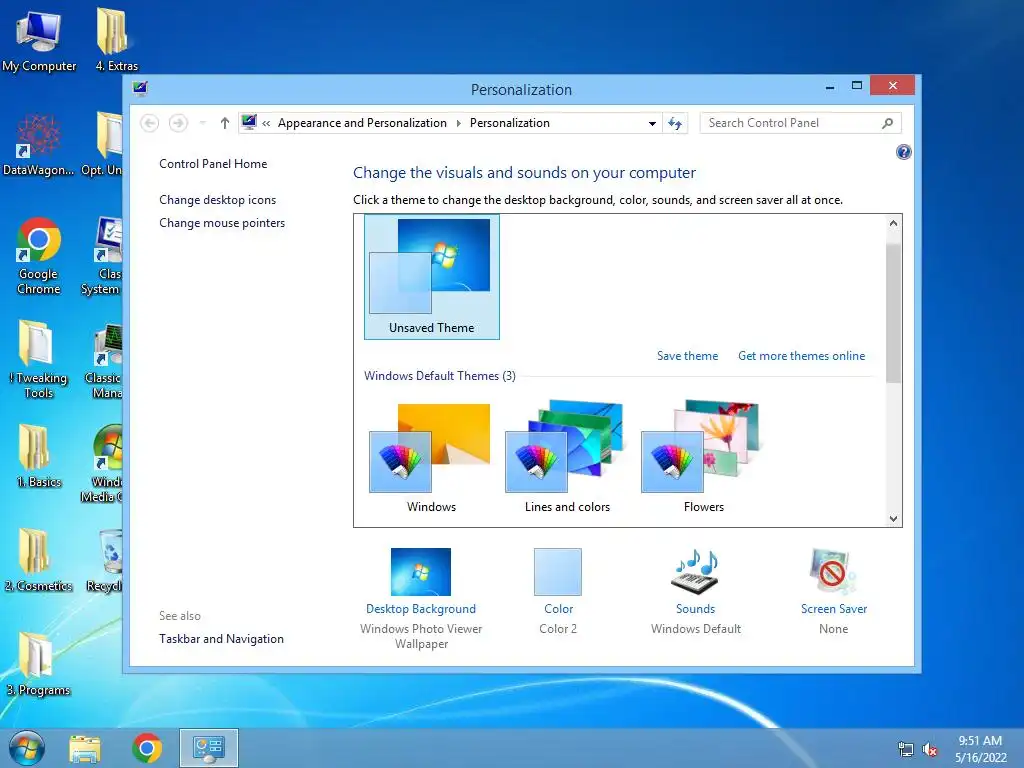This screenshot has height=768, width=1024.
Task: Apply the Flowers theme
Action: click(703, 457)
